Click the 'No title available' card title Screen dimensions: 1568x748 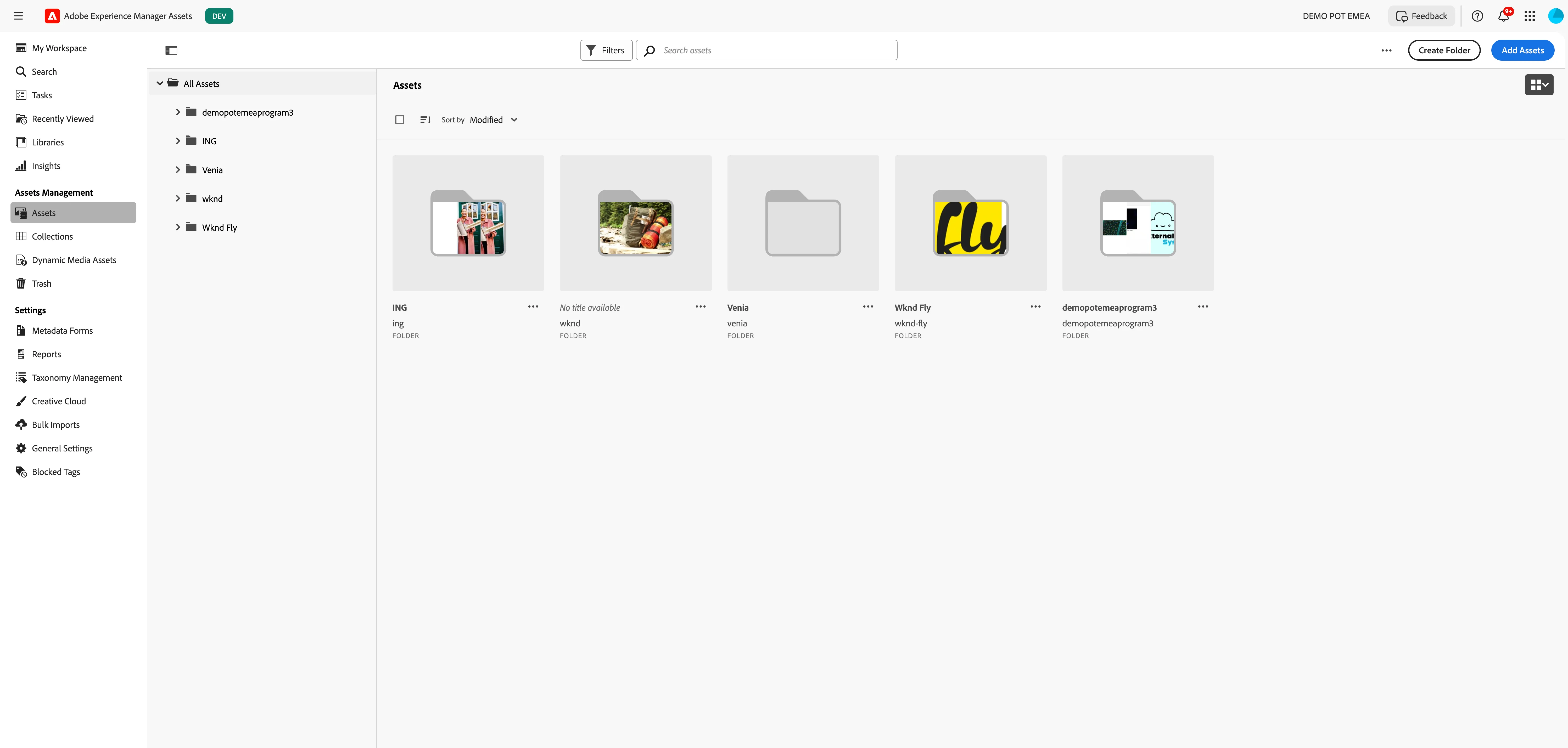(x=590, y=308)
